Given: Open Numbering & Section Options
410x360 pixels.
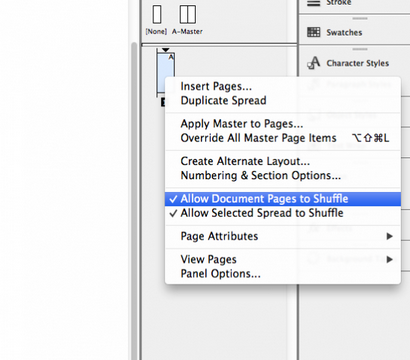Looking at the screenshot, I should pyautogui.click(x=283, y=176).
